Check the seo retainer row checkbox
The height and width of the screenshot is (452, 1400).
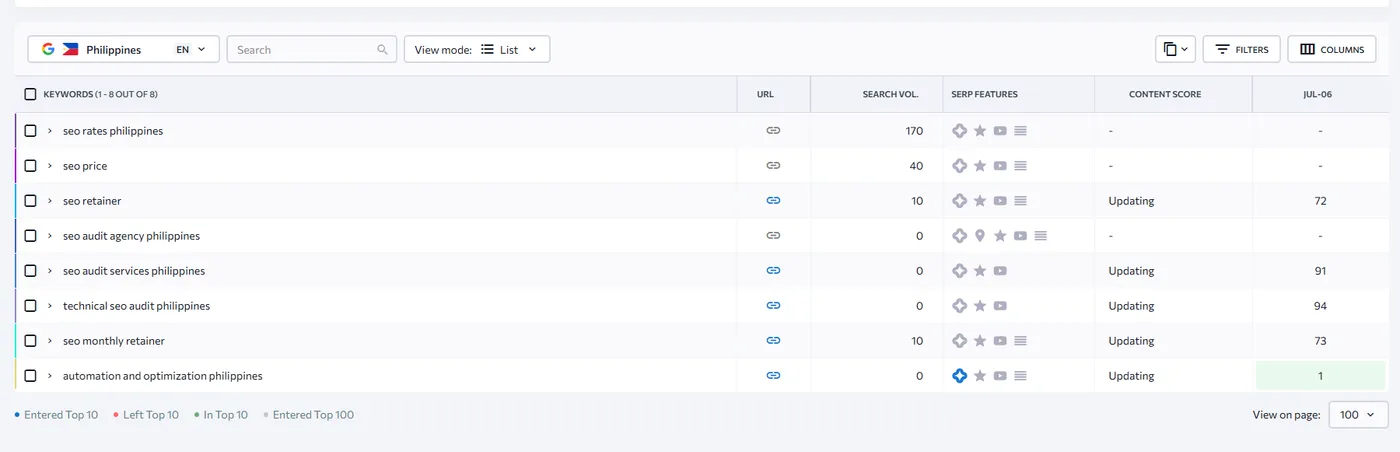30,201
